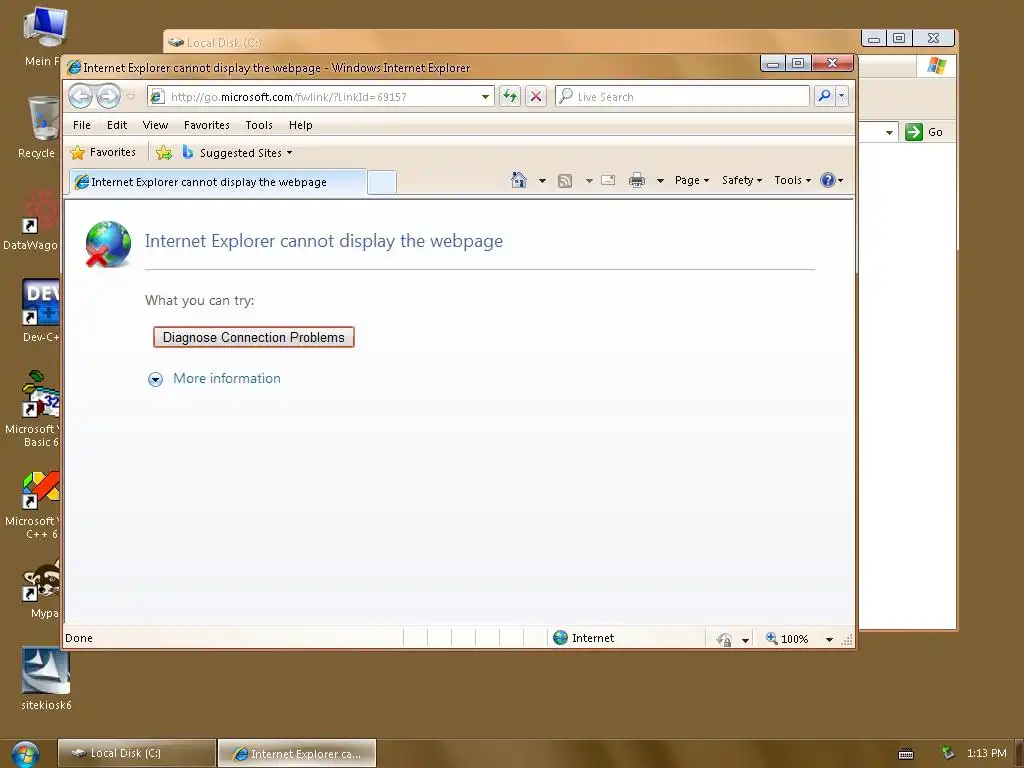Expand the Home button dropdown arrow
This screenshot has width=1024, height=768.
tap(542, 181)
